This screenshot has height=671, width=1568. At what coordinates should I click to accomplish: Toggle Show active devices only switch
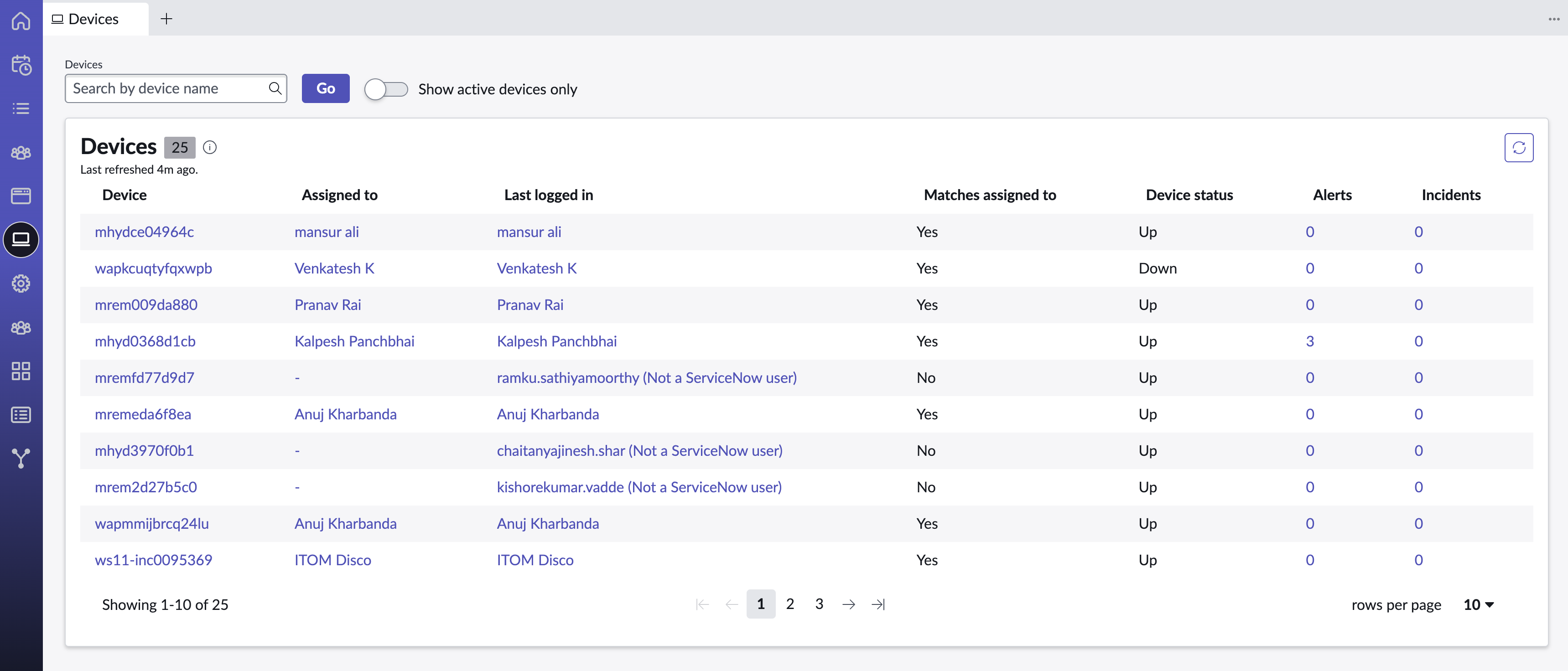[386, 89]
